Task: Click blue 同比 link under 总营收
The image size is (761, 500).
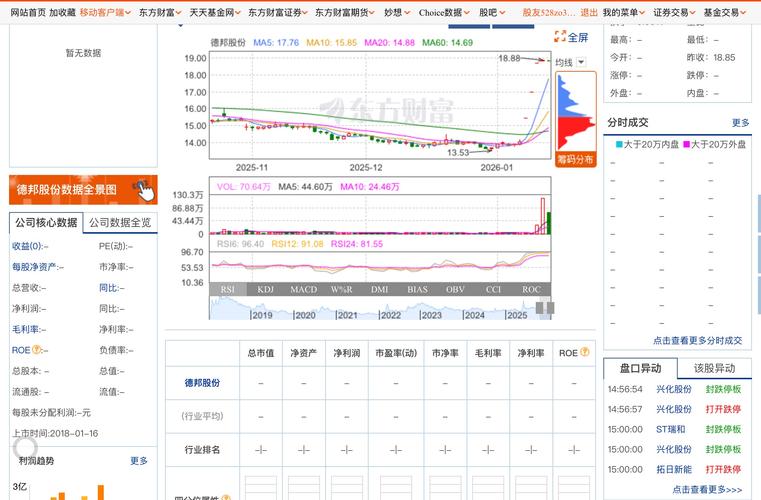Action: point(109,288)
